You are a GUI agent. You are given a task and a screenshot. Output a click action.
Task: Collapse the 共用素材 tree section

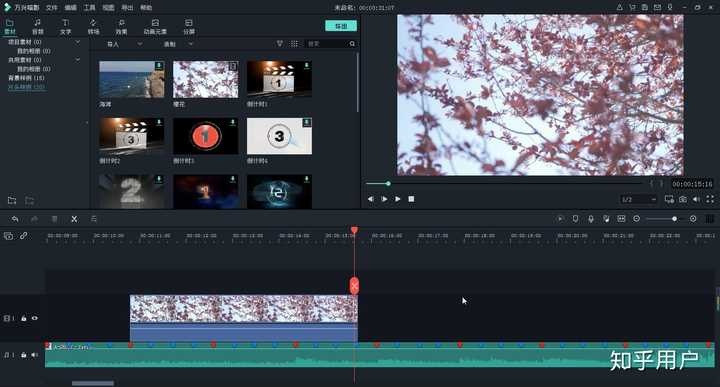point(78,60)
